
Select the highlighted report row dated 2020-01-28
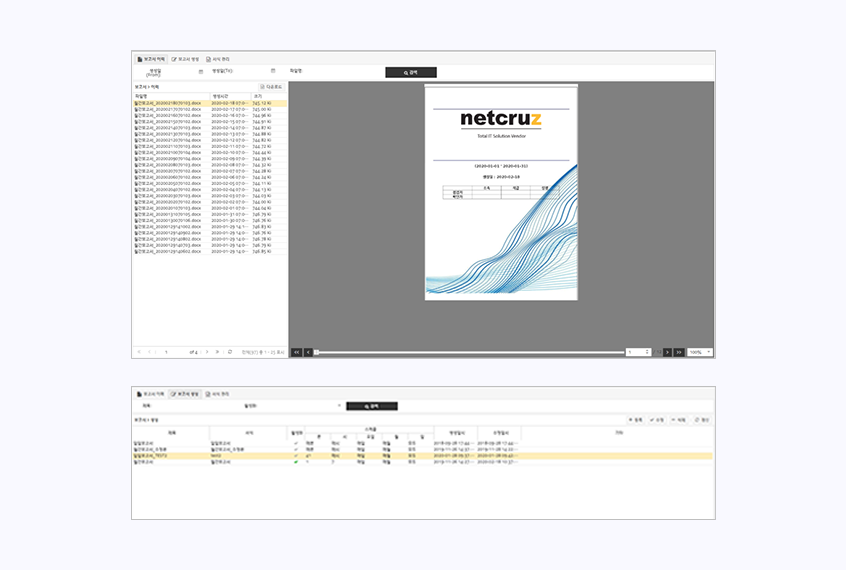[x=422, y=456]
